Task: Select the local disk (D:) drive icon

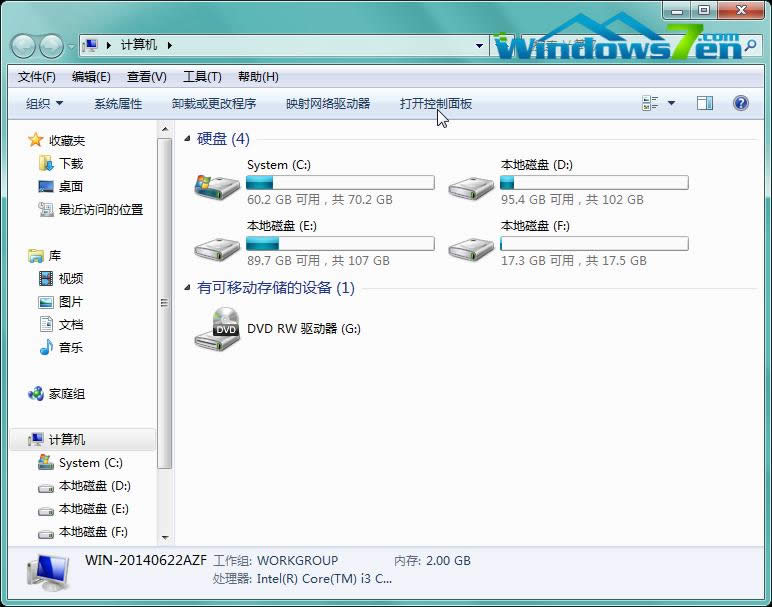Action: pos(471,188)
